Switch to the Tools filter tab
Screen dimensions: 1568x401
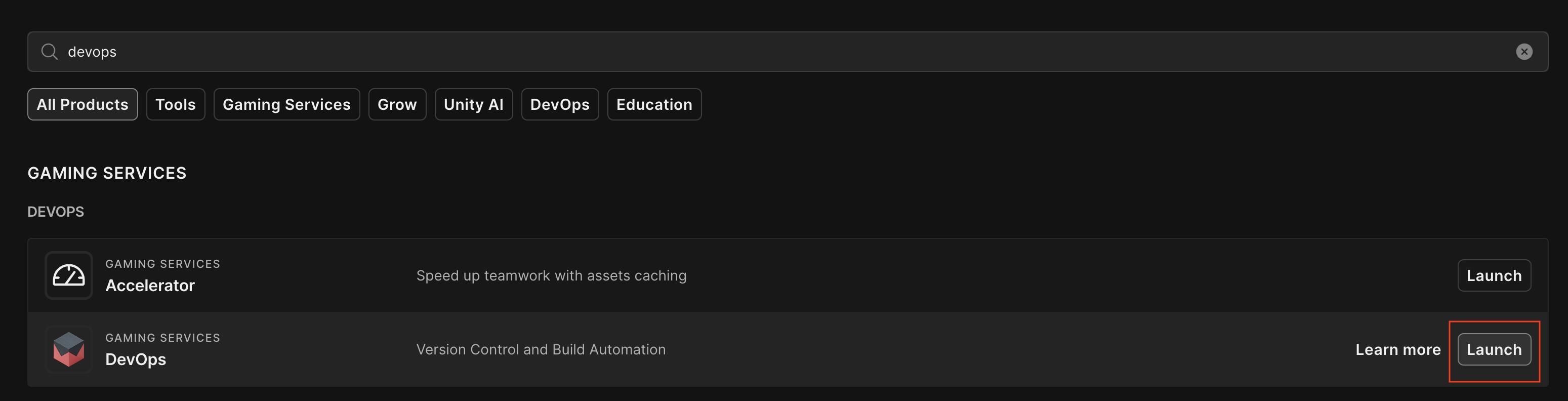coord(175,105)
